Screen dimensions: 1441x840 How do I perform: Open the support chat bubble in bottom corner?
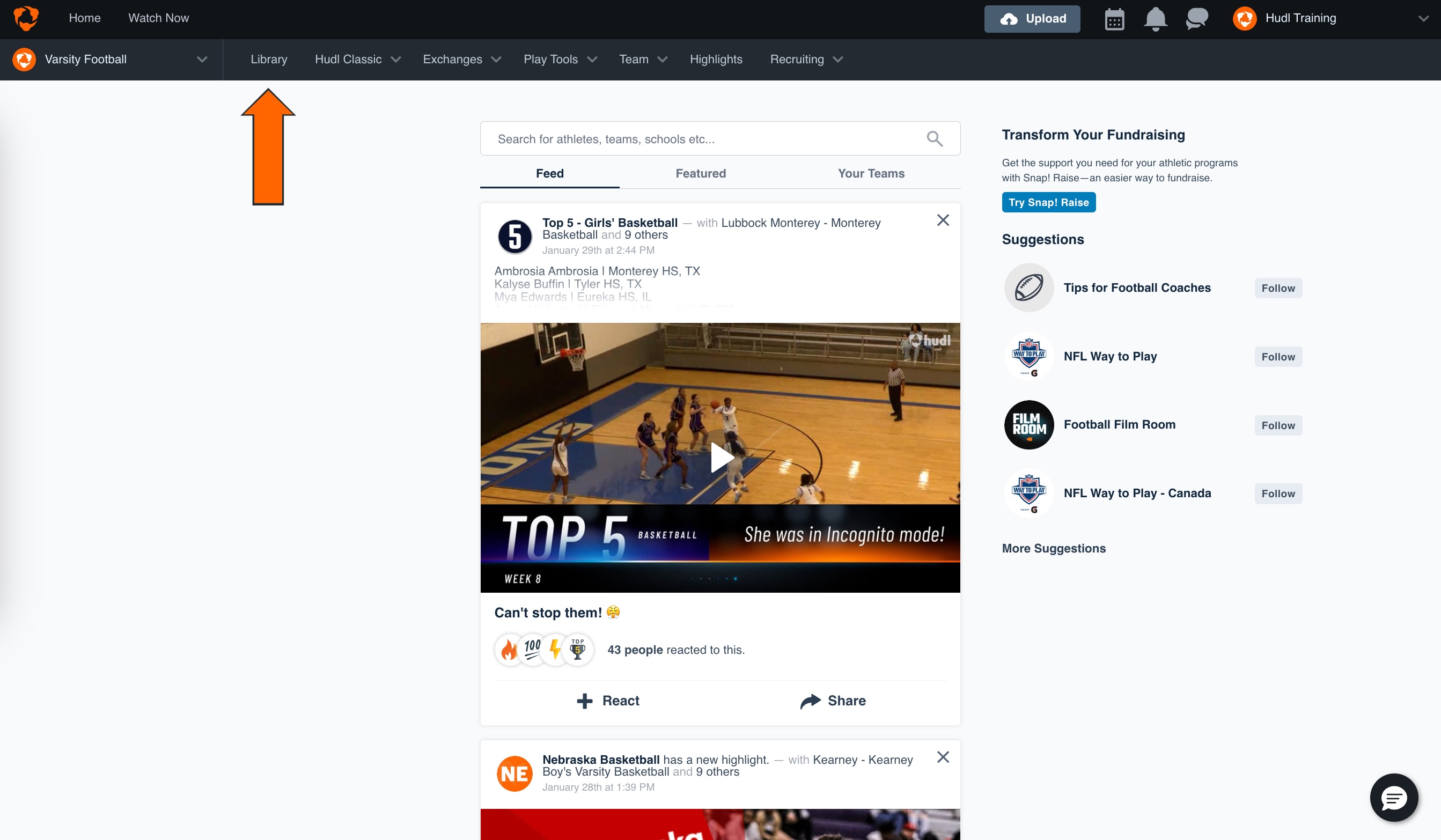click(1394, 798)
